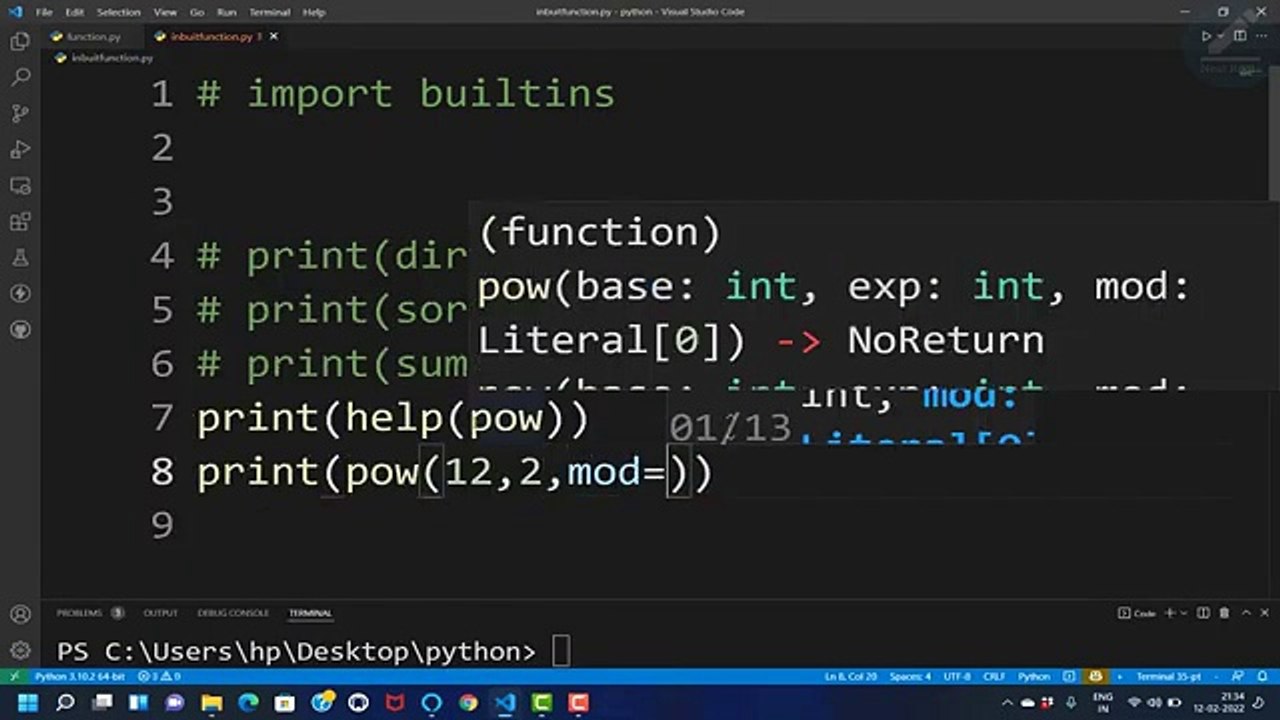Open Google Chrome from the taskbar
Viewport: 1280px width, 720px height.
coord(468,703)
